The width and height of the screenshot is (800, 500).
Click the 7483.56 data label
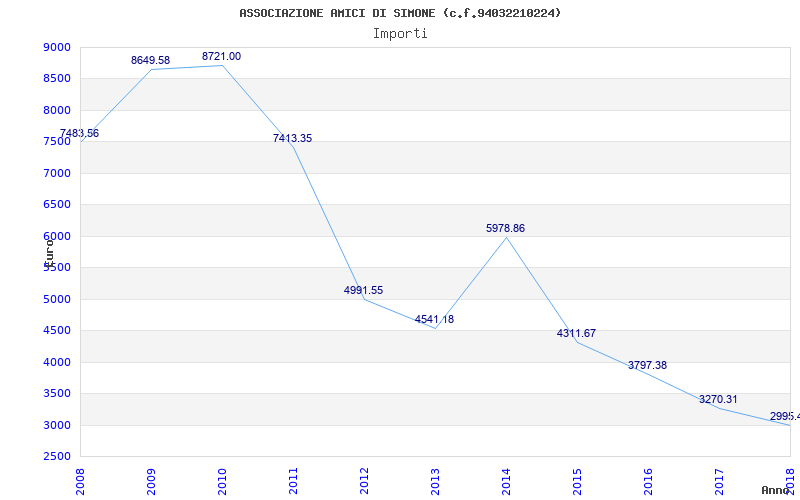point(80,133)
